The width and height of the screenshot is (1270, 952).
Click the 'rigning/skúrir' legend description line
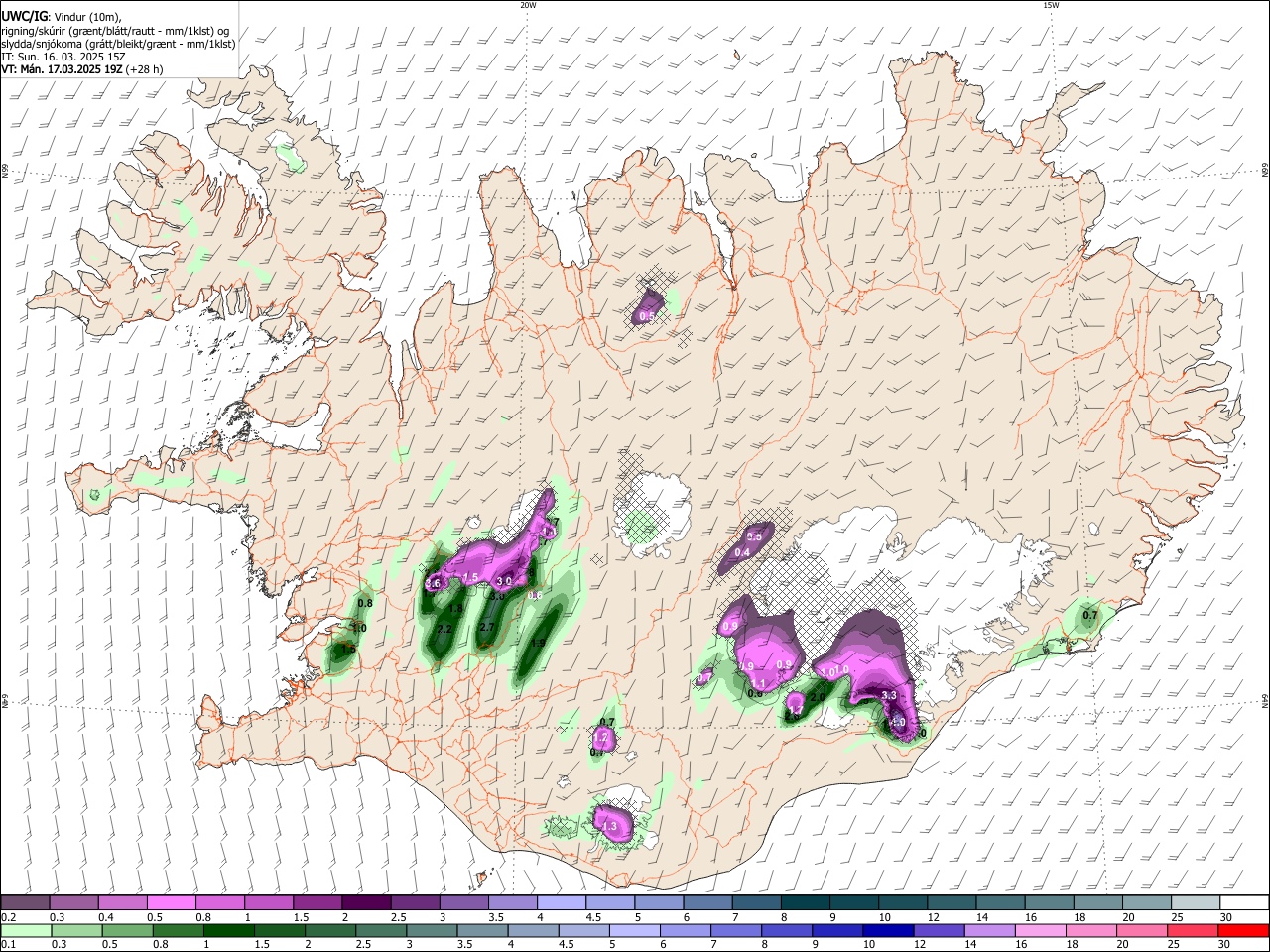click(x=115, y=30)
